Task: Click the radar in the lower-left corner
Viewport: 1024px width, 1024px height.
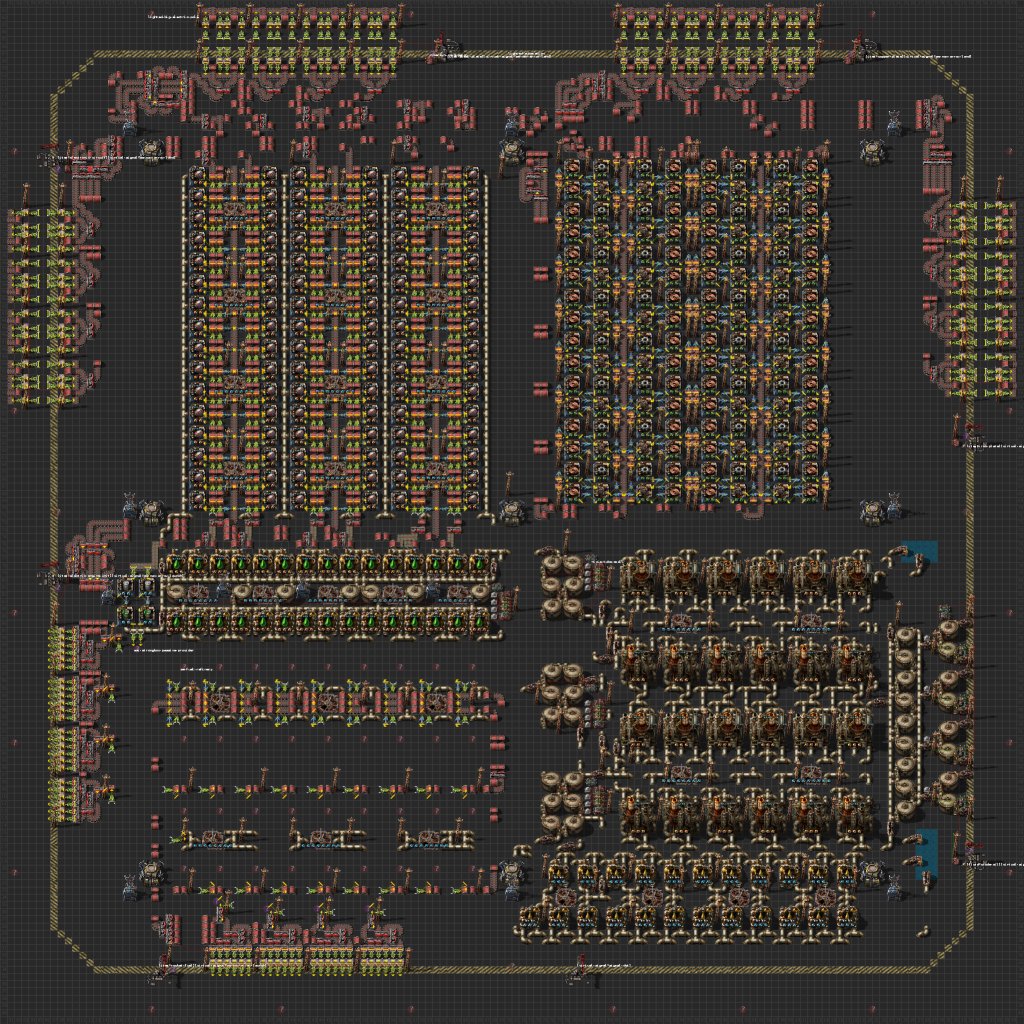Action: coord(130,889)
